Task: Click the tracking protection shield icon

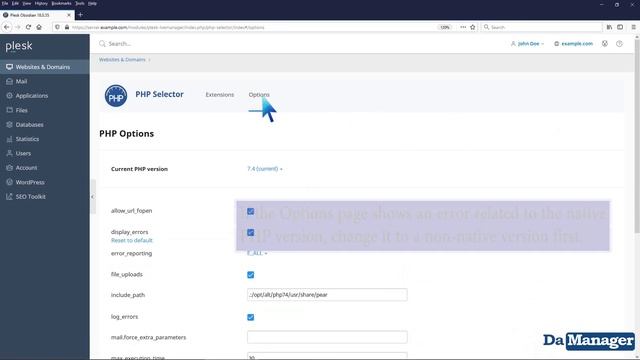Action: point(58,27)
